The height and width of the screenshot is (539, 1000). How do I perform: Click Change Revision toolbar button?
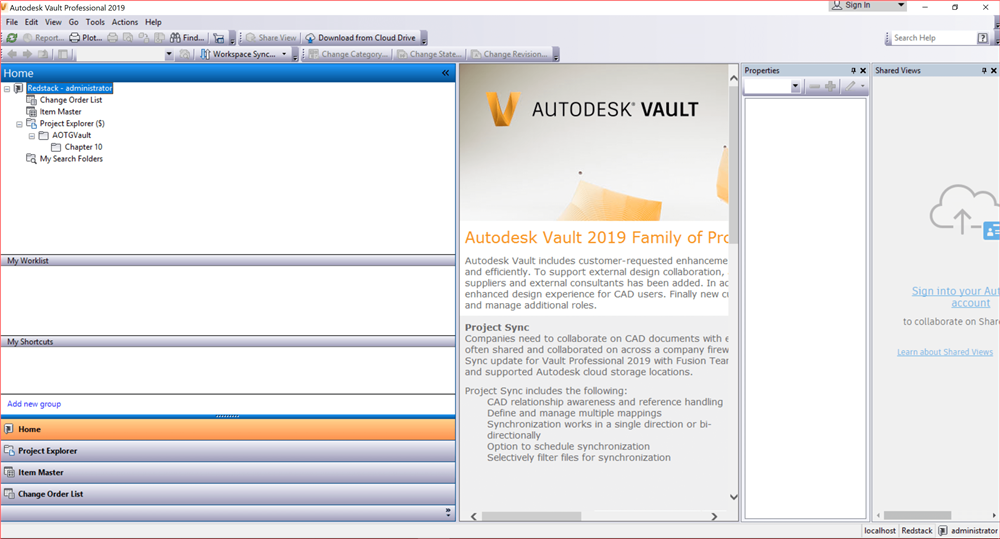[510, 54]
